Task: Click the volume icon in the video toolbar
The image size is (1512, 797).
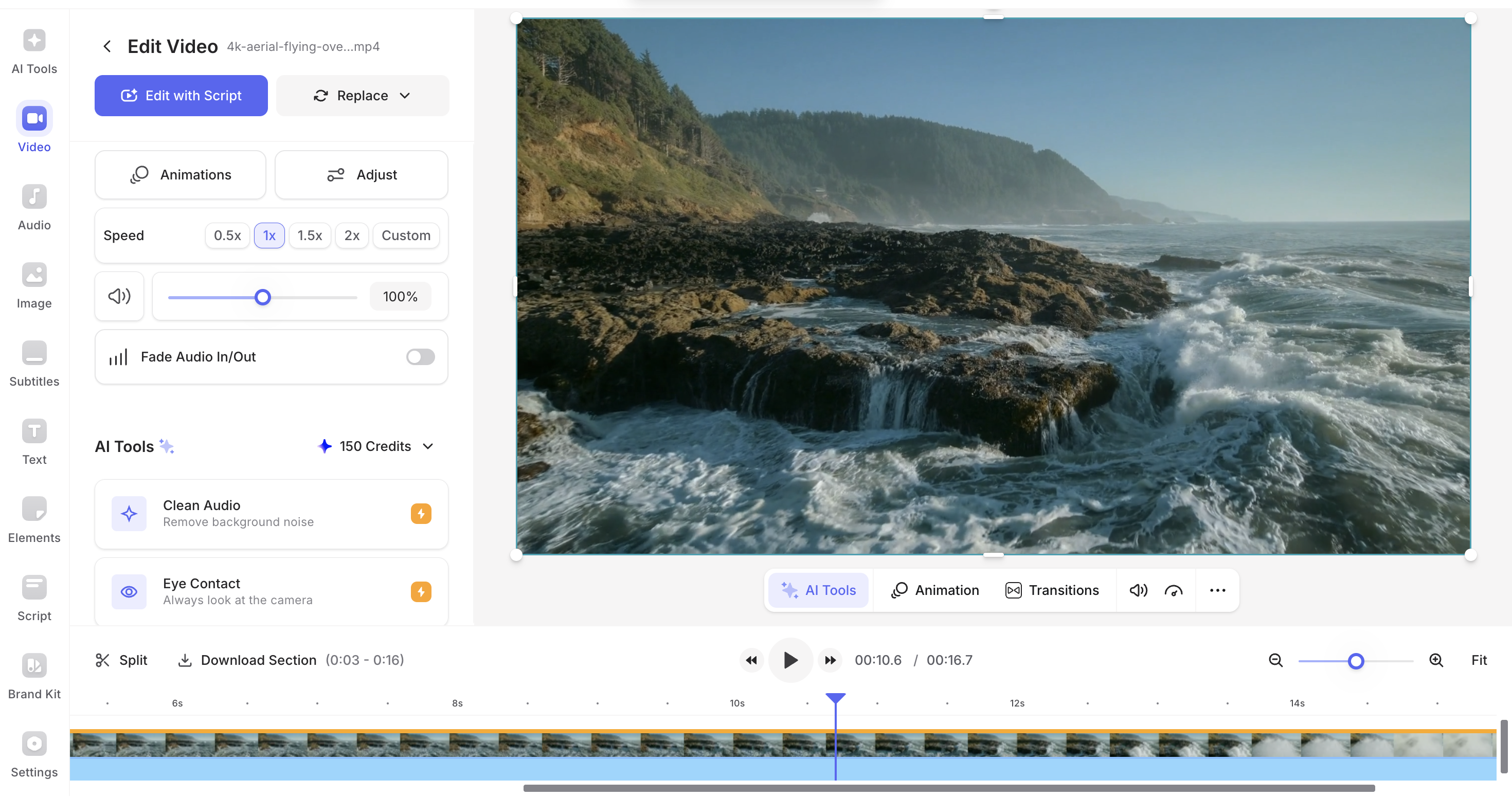Action: [1138, 590]
